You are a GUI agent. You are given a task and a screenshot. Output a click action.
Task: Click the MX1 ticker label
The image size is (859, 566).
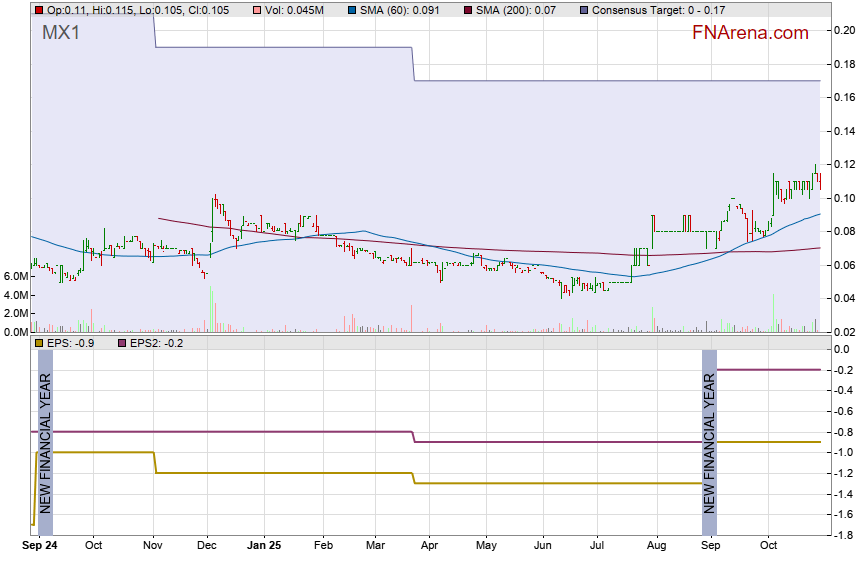(62, 33)
